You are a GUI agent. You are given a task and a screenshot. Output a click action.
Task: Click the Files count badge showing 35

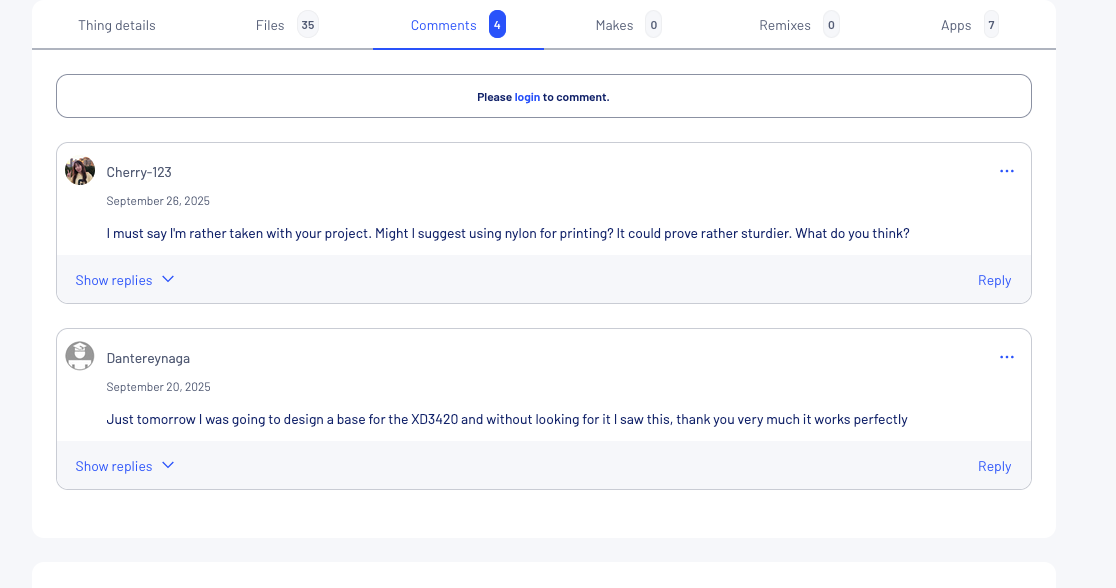click(x=308, y=25)
